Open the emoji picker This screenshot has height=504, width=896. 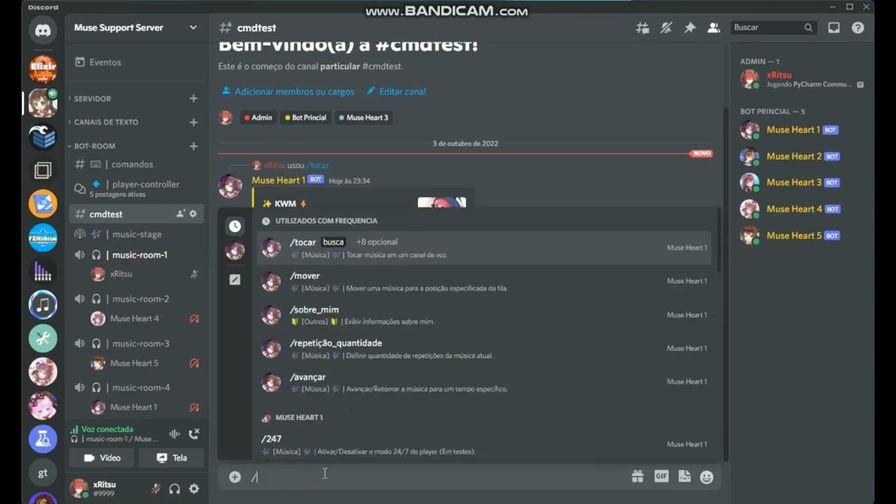coord(707,477)
